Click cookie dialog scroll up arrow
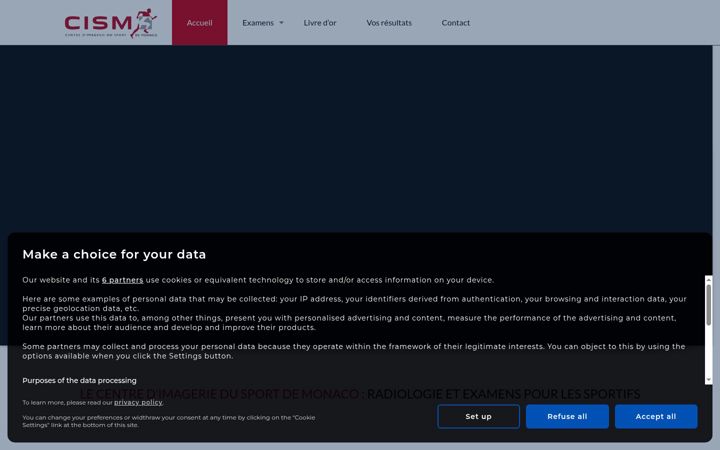 click(709, 279)
